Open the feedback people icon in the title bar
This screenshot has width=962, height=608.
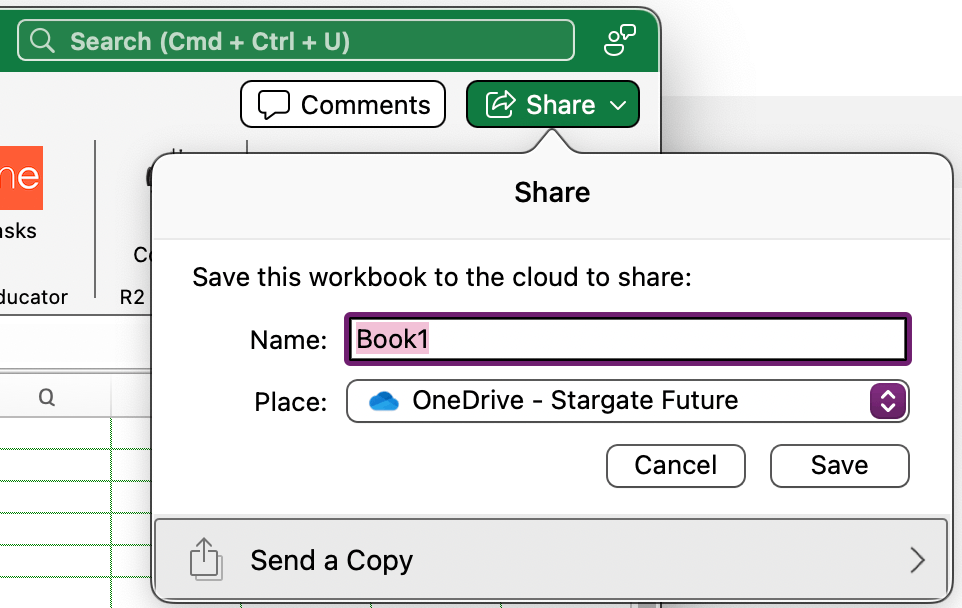(x=620, y=41)
